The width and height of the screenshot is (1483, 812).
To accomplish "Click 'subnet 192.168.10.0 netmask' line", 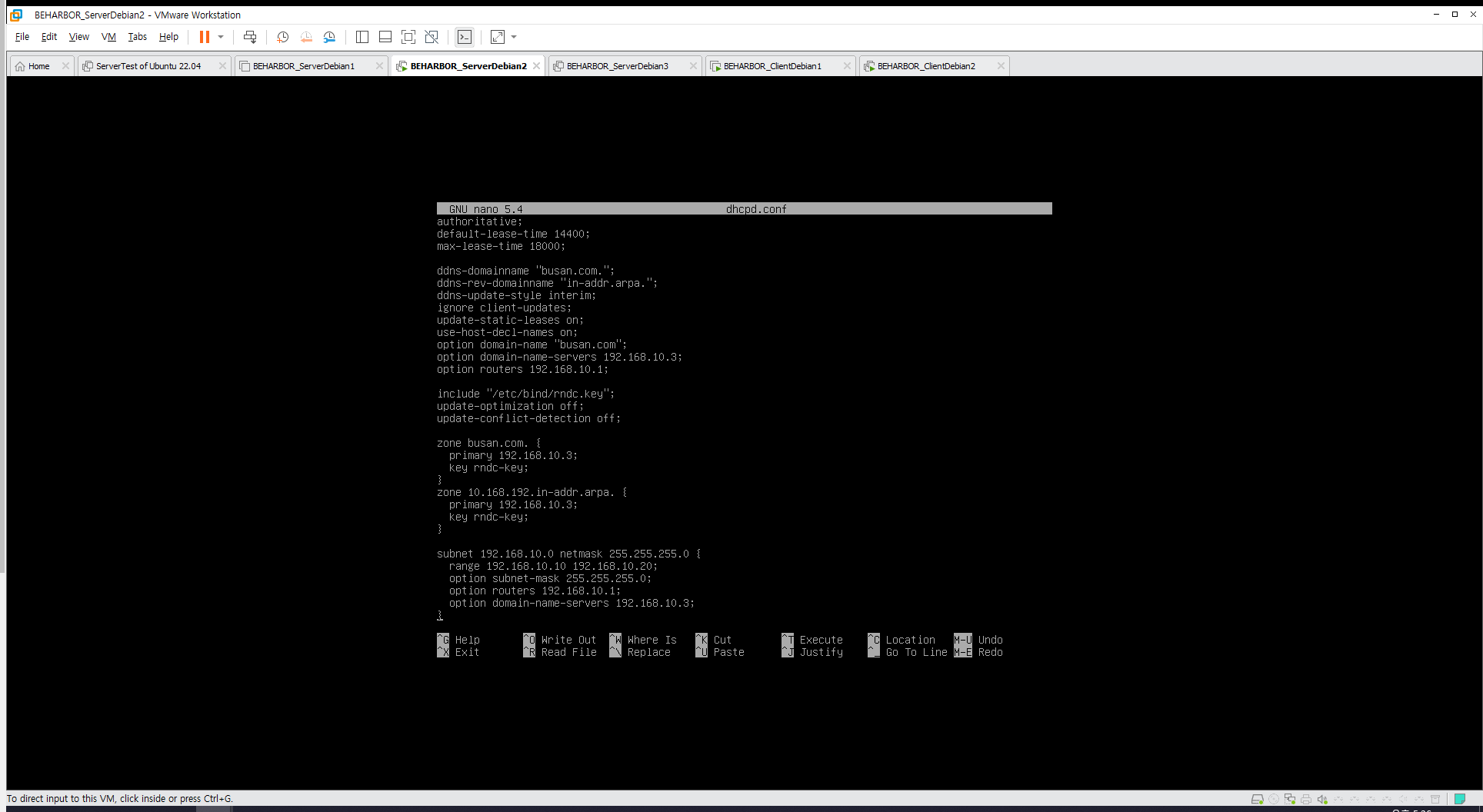I will click(x=569, y=554).
